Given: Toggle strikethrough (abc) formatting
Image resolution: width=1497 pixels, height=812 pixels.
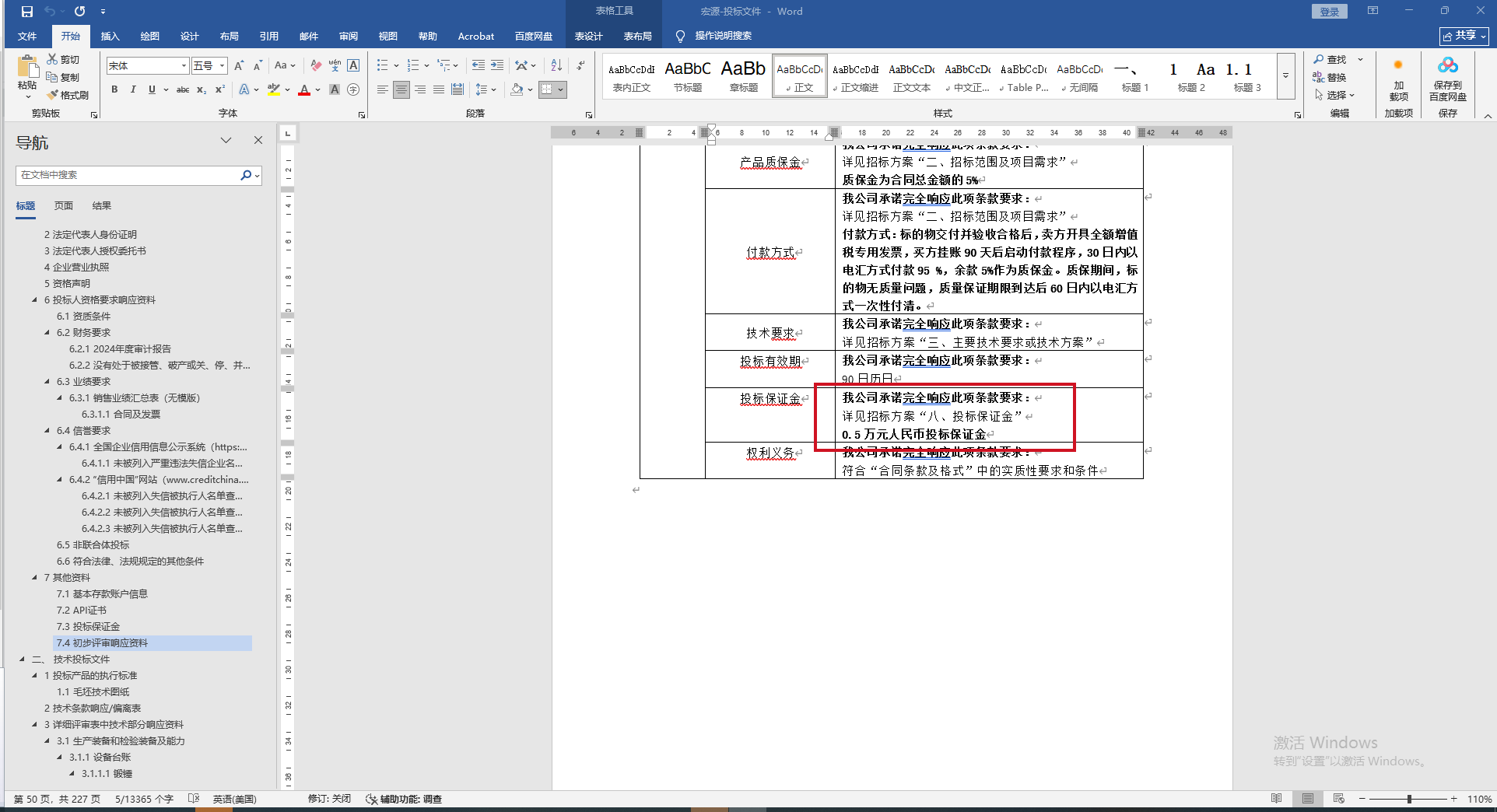Looking at the screenshot, I should tap(183, 89).
